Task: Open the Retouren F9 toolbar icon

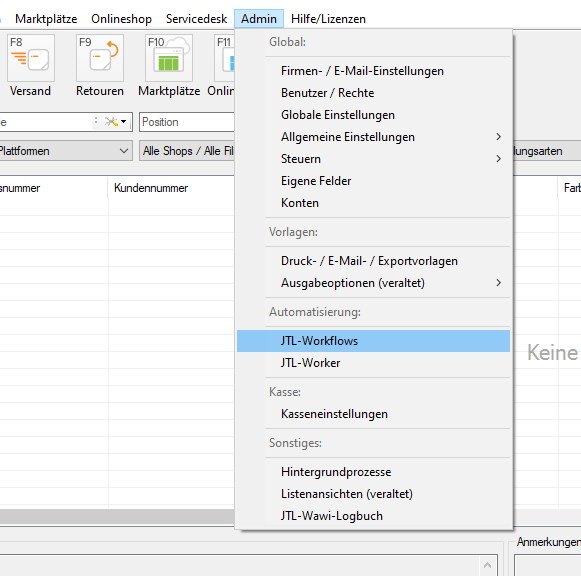Action: click(100, 58)
